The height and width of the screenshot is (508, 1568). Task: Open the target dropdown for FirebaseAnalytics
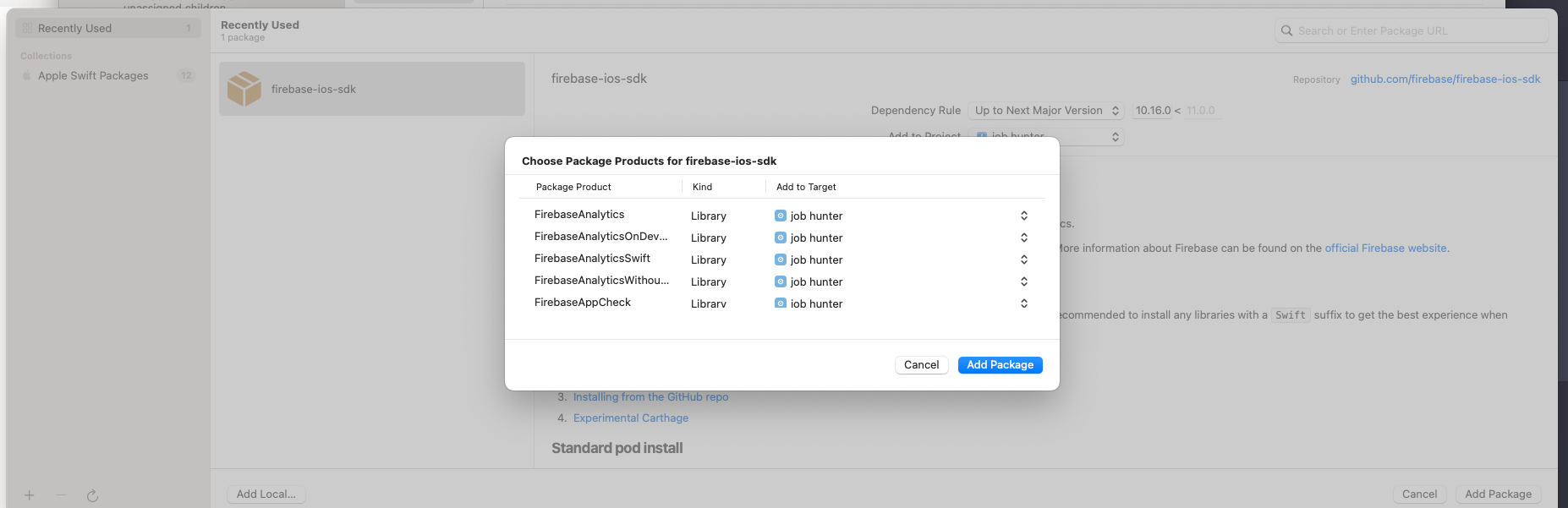tap(1023, 216)
